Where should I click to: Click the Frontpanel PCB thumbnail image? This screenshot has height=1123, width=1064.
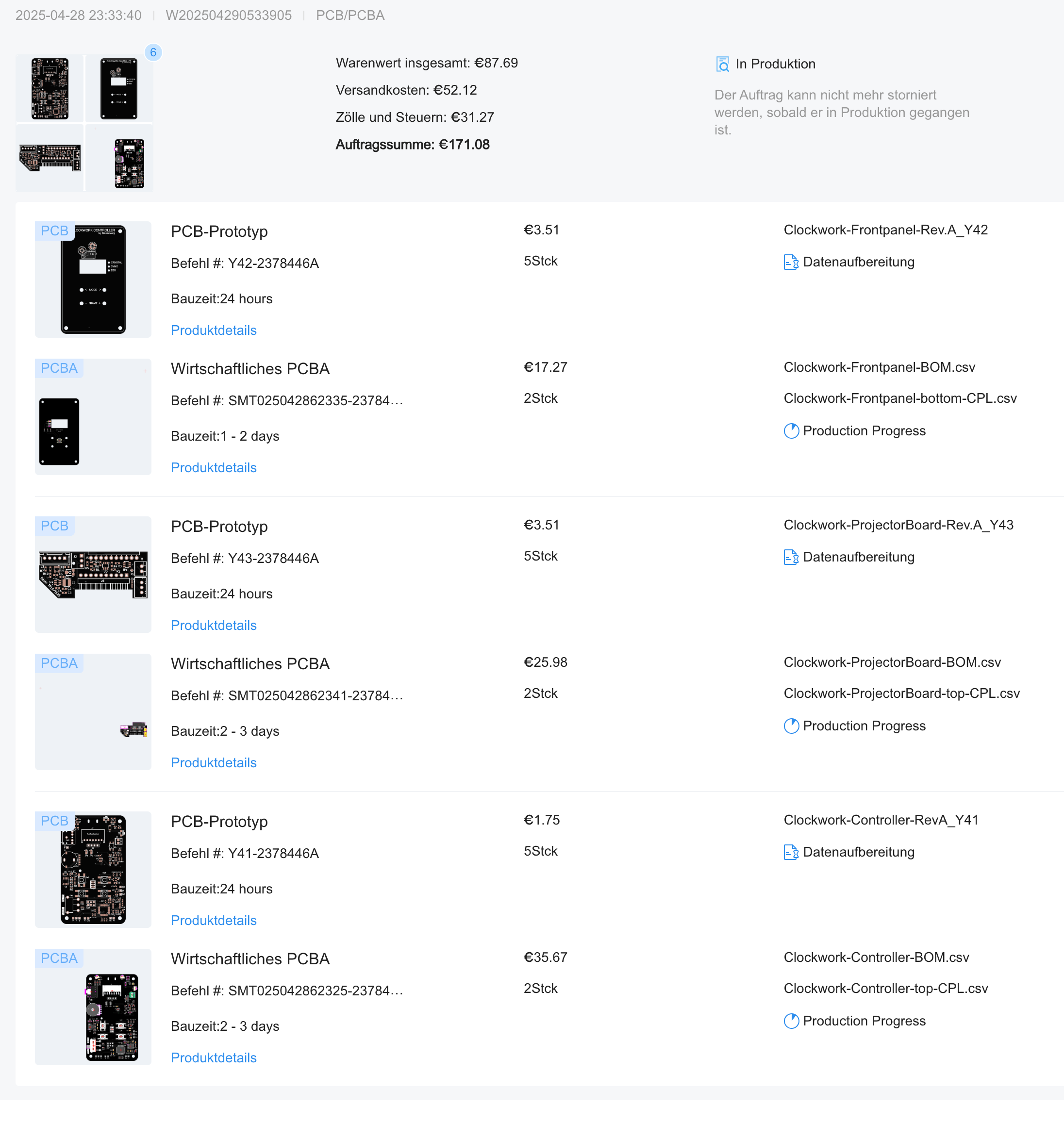(x=93, y=280)
